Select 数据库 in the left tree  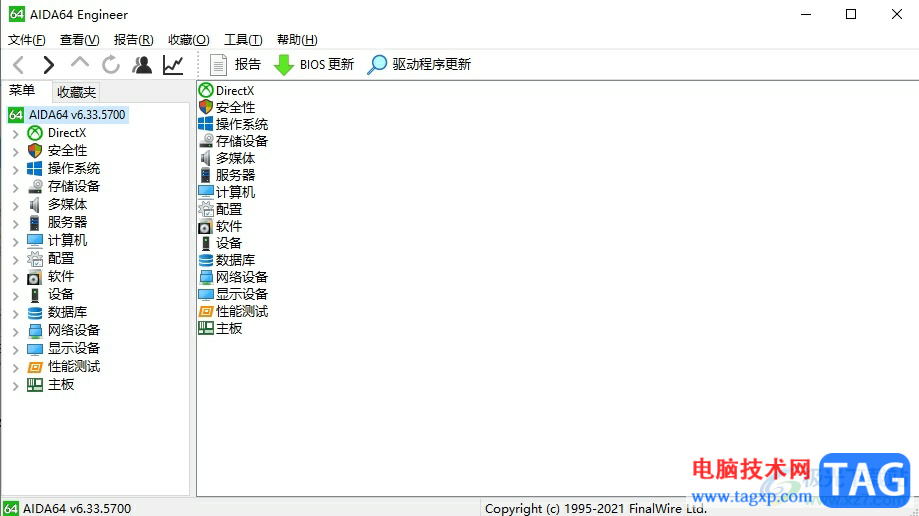[67, 313]
